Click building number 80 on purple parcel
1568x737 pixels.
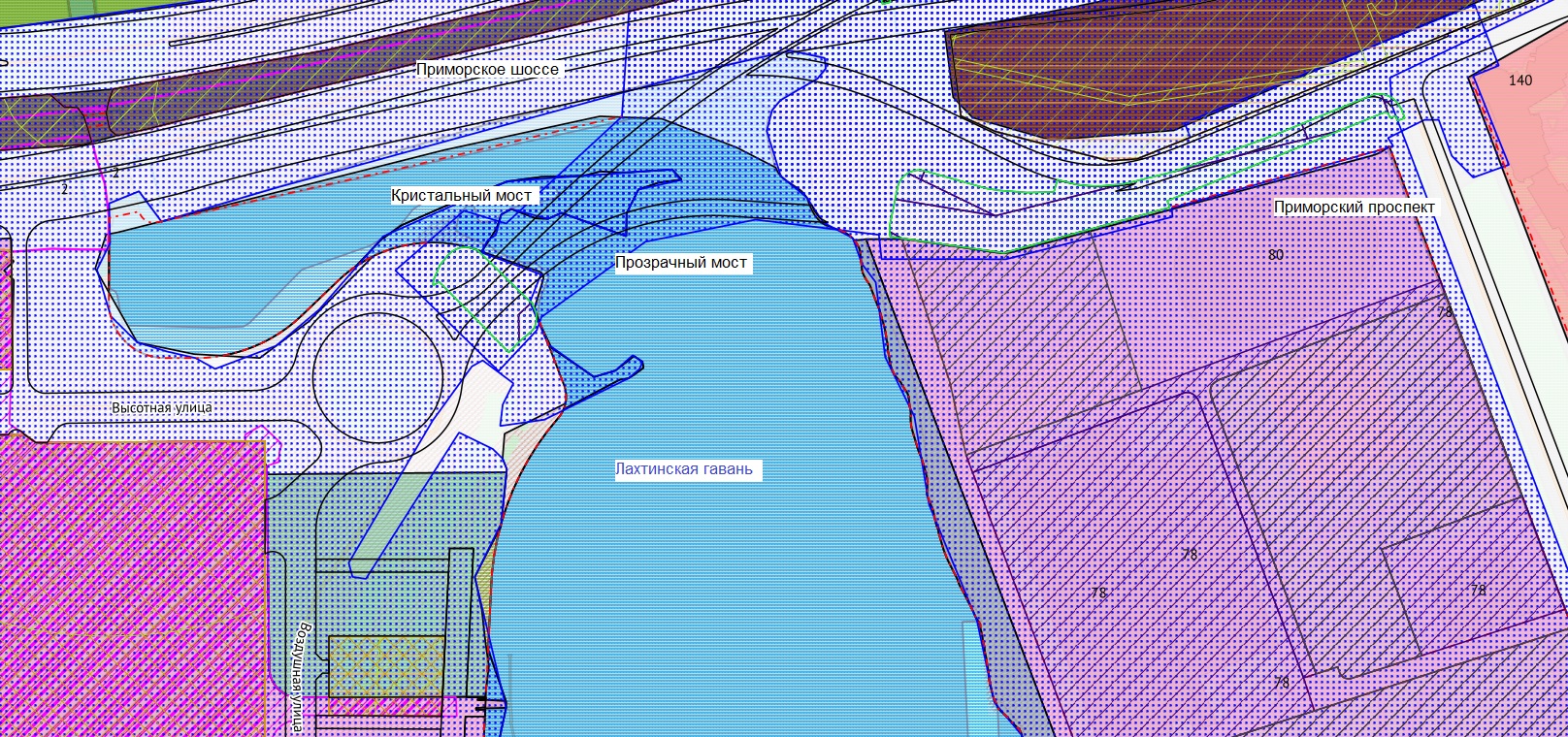pos(1276,255)
